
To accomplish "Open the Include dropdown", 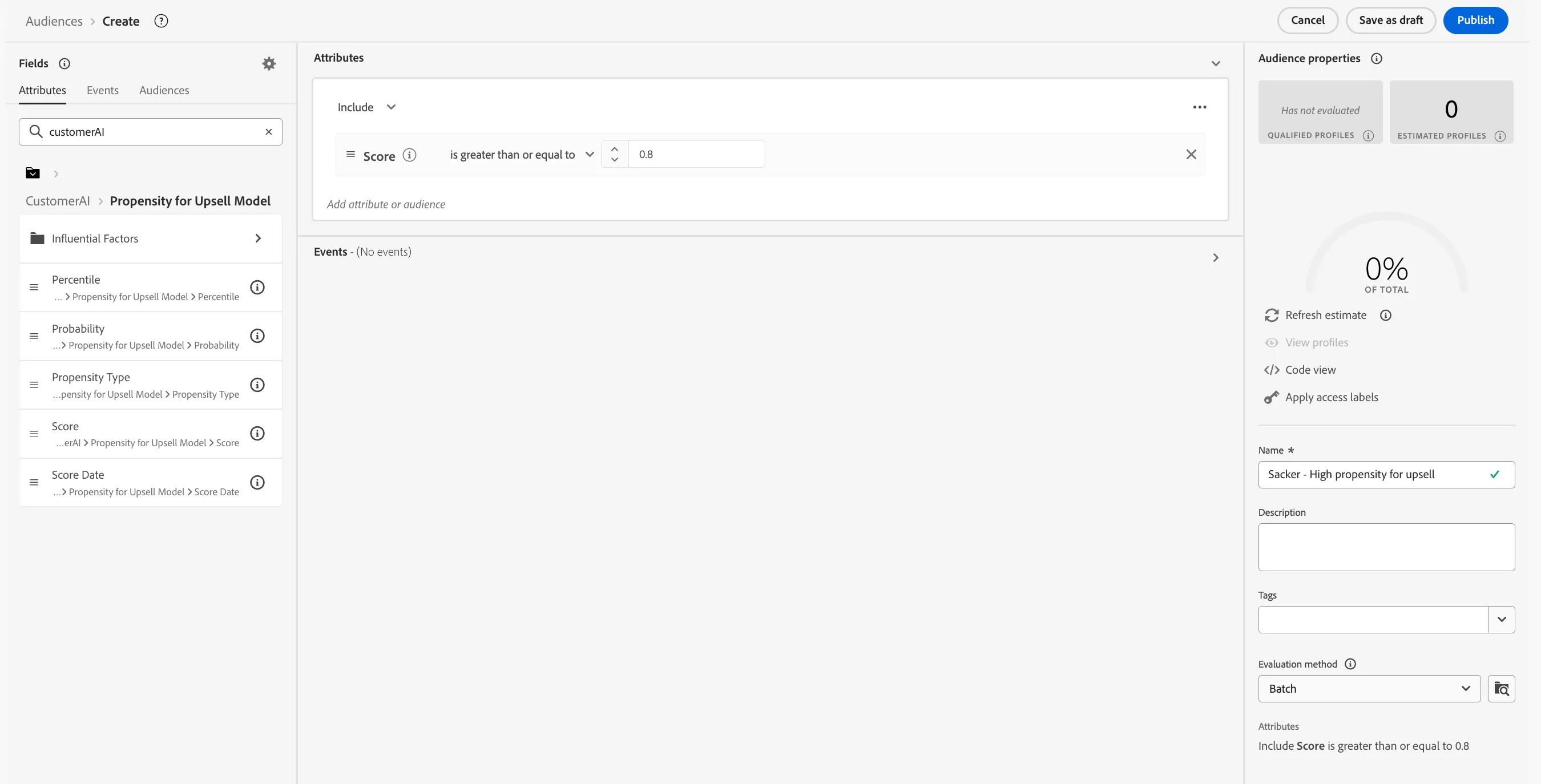I will point(366,107).
